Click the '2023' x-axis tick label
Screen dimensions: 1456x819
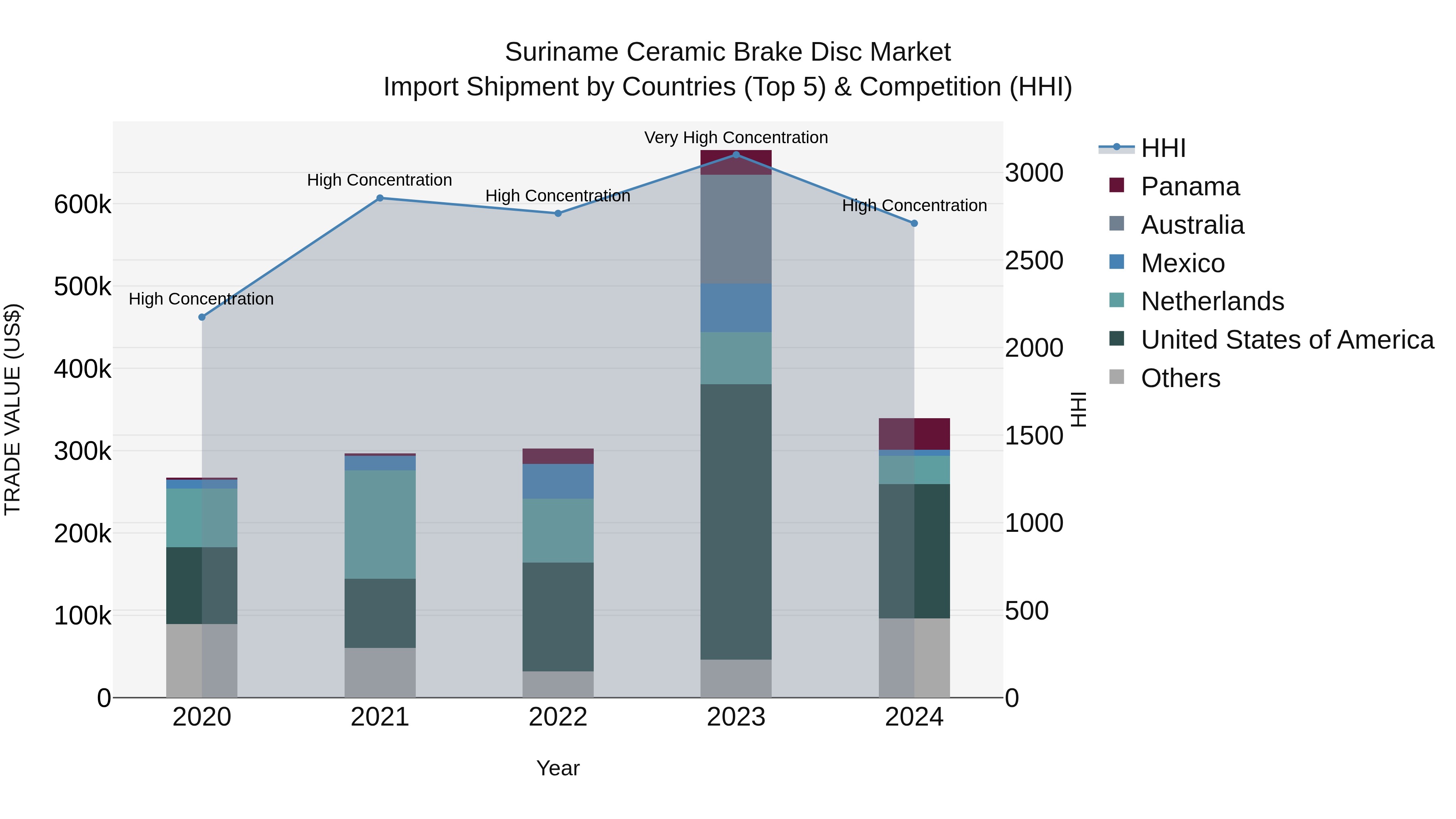(736, 717)
